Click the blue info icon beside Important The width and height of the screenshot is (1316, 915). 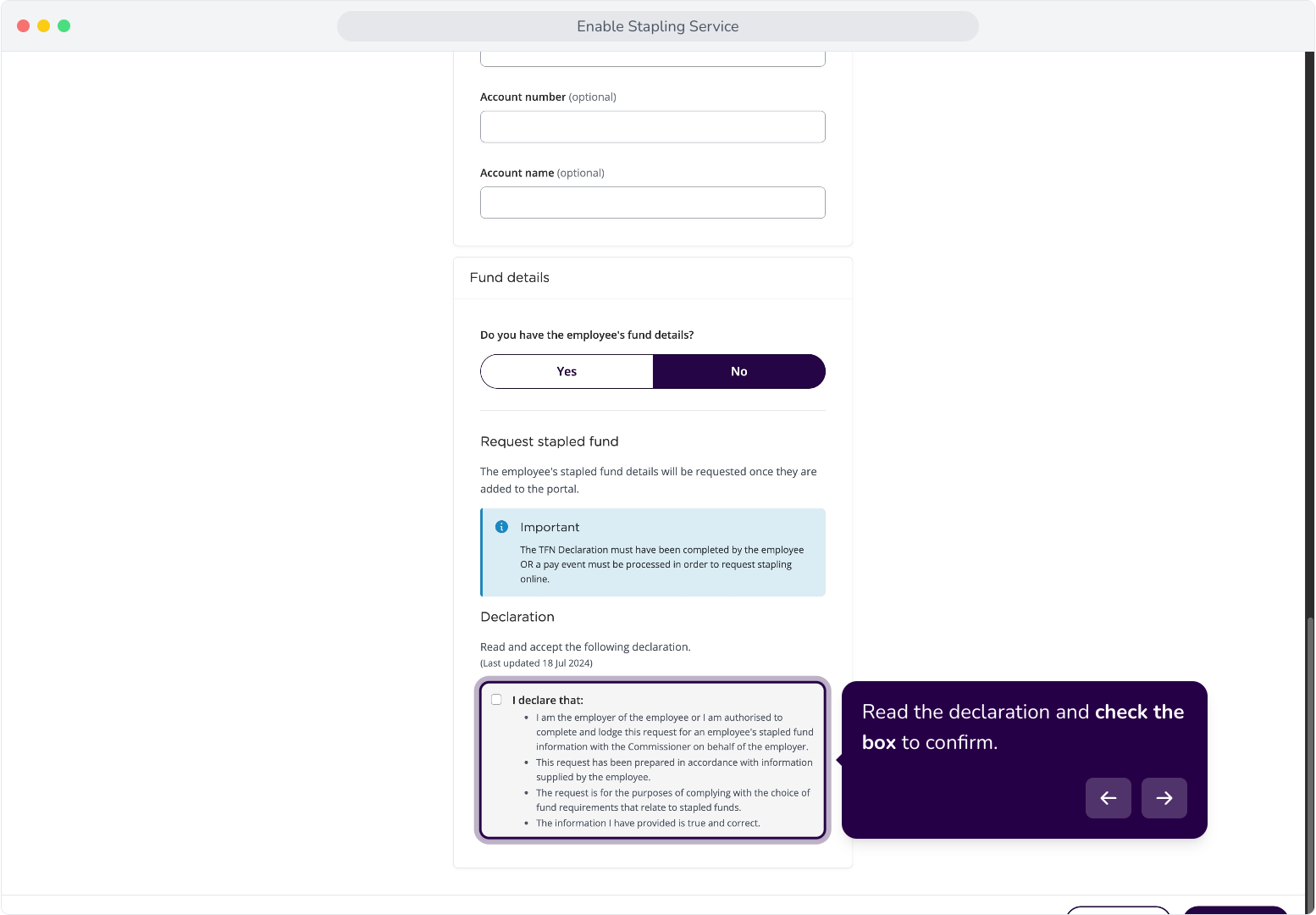501,527
